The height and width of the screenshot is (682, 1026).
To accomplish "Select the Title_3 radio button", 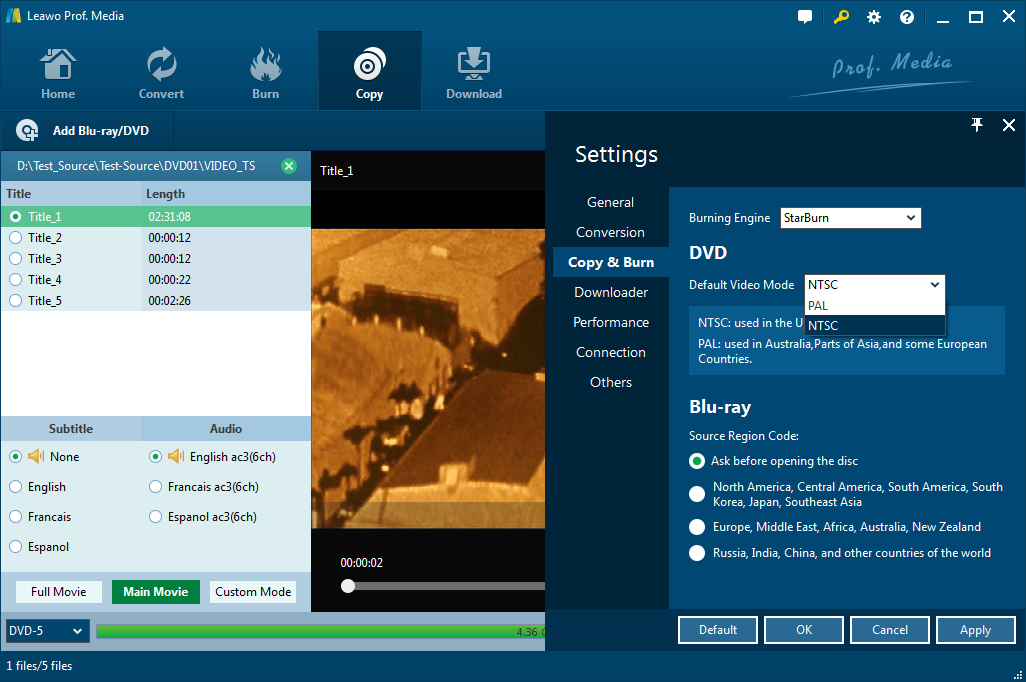I will [x=15, y=259].
